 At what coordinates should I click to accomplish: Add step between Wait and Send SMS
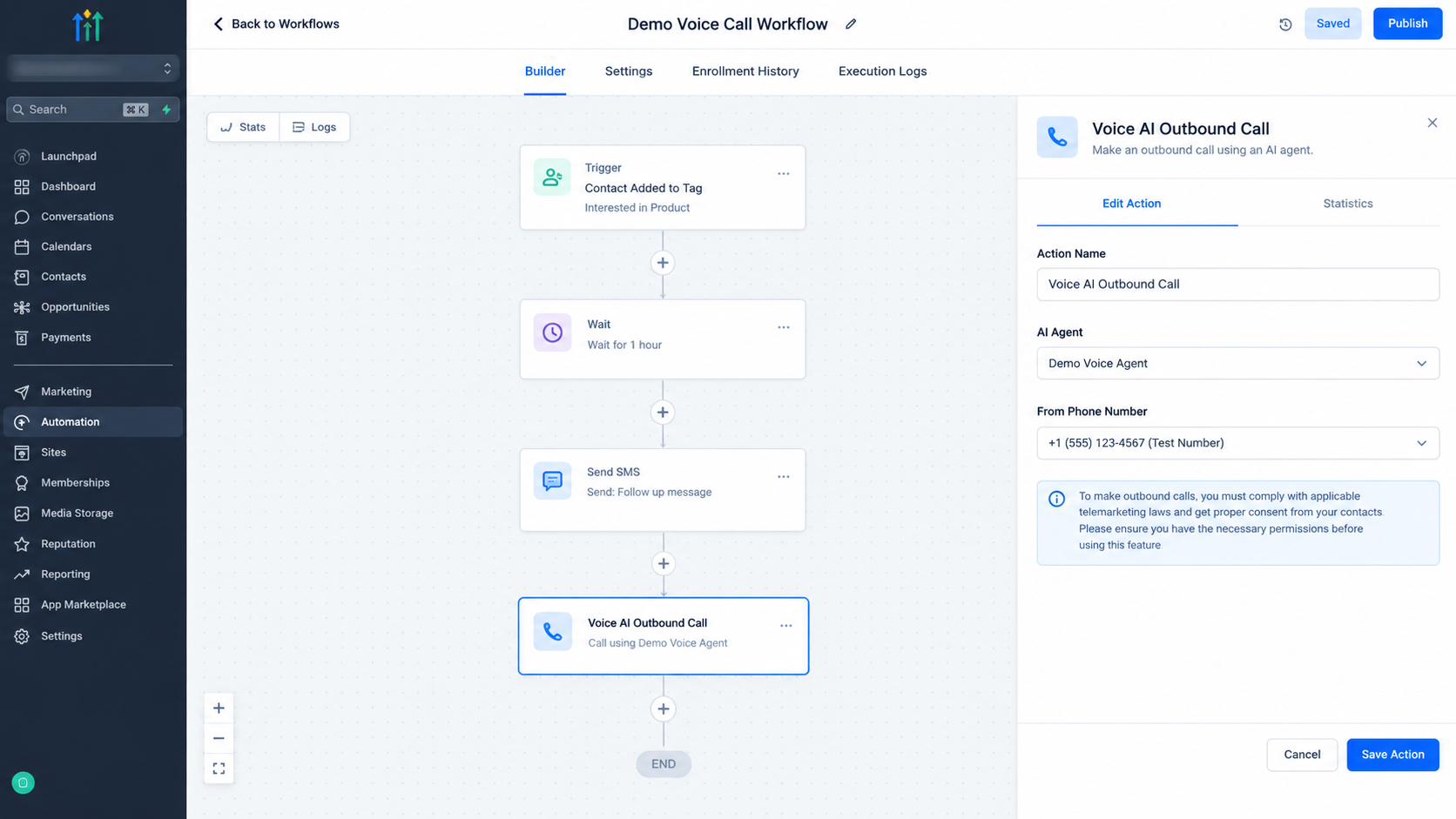pyautogui.click(x=663, y=413)
